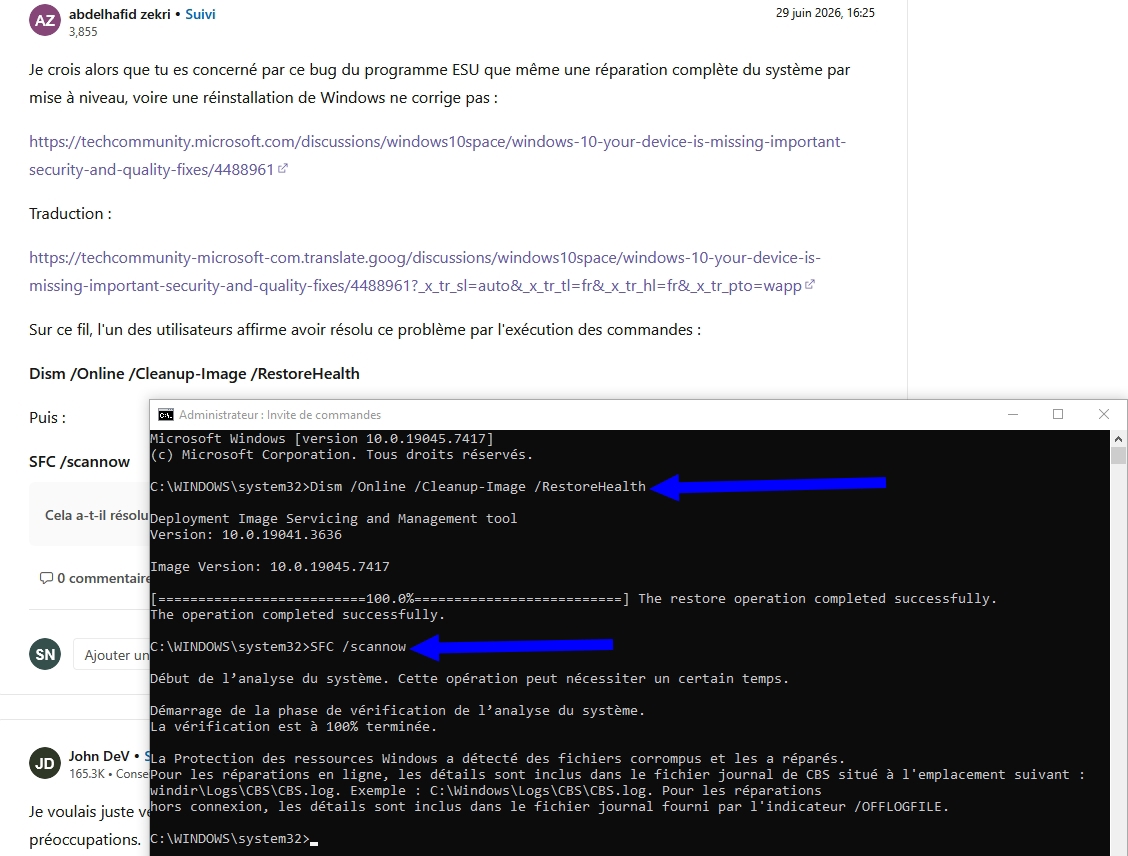Click the Traduction : label

tap(70, 214)
